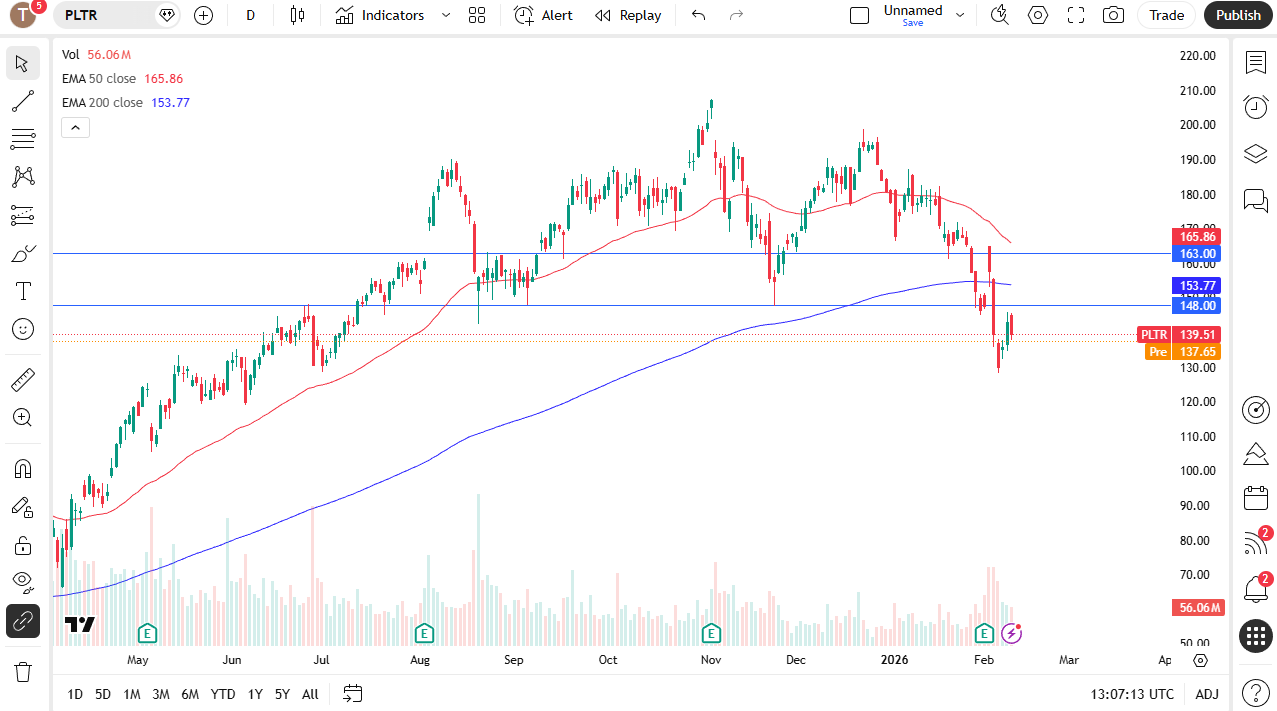Screen dimensions: 1277x711
Task: Remove drawings with trash icon
Action: pyautogui.click(x=23, y=671)
